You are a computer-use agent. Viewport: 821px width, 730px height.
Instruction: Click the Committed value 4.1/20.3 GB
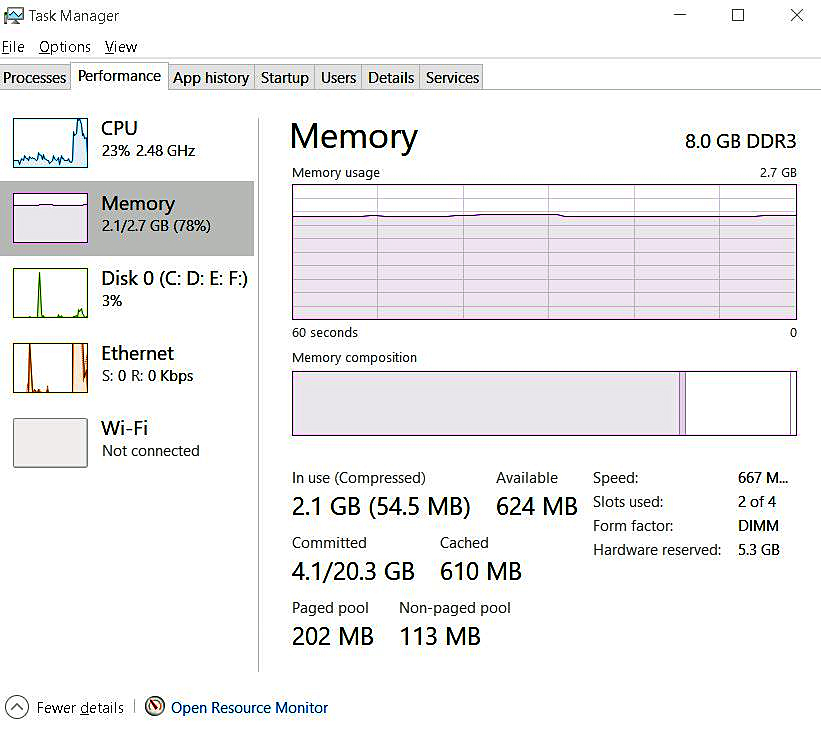(353, 571)
